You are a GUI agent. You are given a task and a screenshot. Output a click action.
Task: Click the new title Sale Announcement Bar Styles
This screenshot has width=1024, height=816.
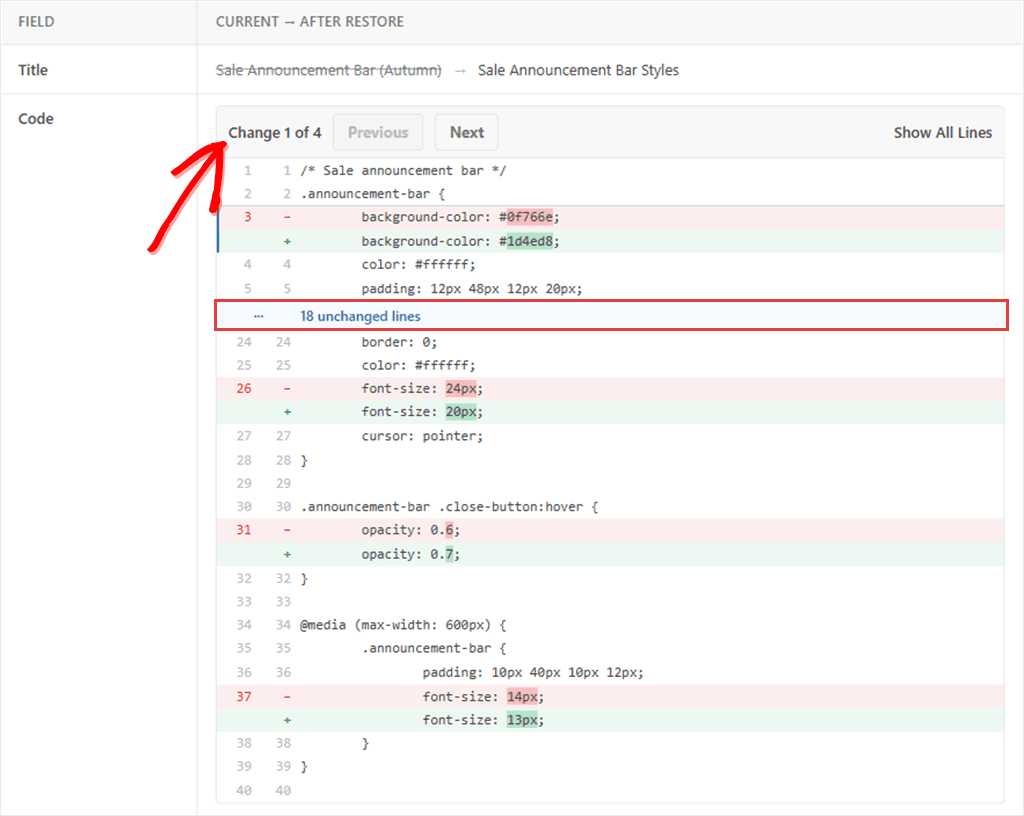coord(578,70)
